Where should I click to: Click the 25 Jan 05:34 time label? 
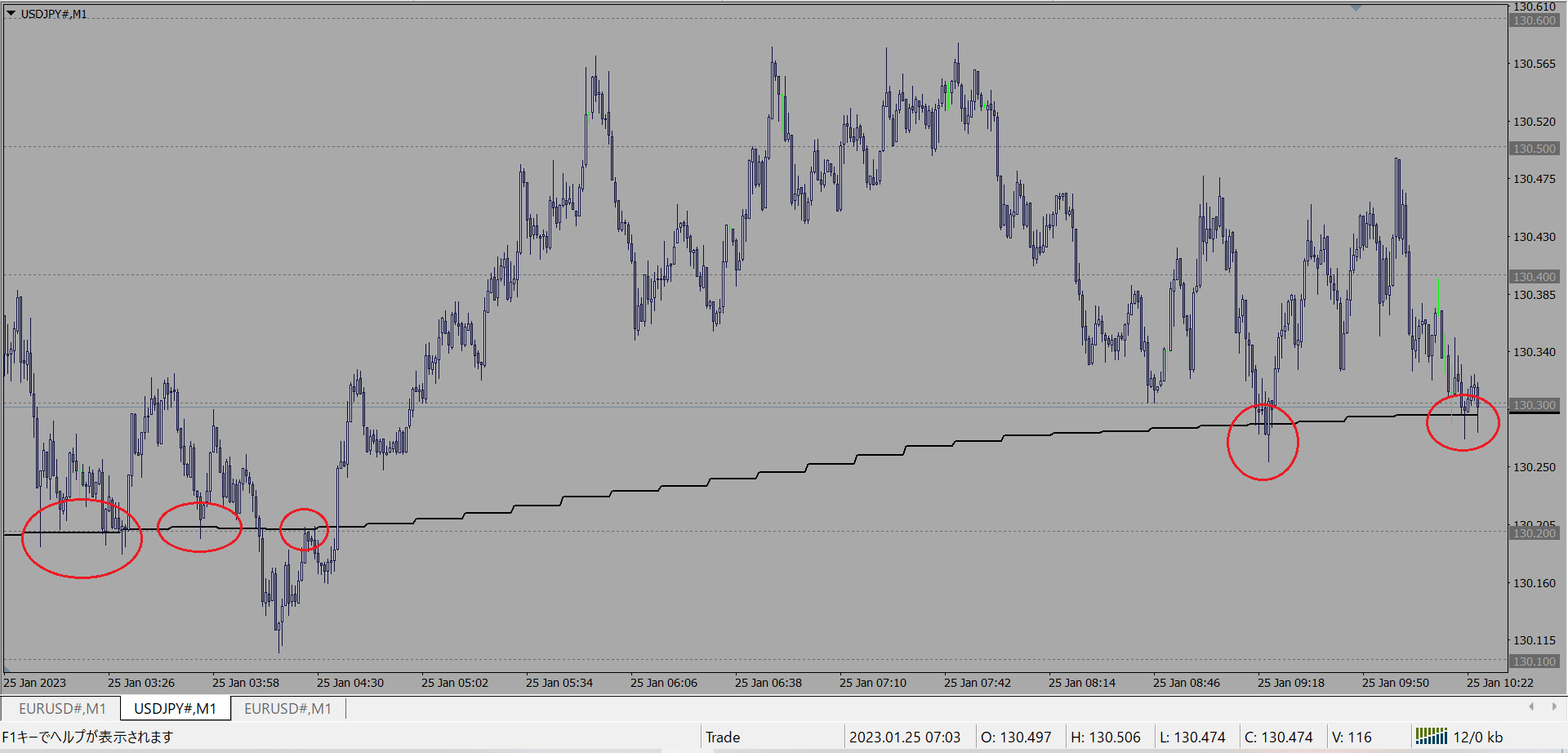[559, 683]
